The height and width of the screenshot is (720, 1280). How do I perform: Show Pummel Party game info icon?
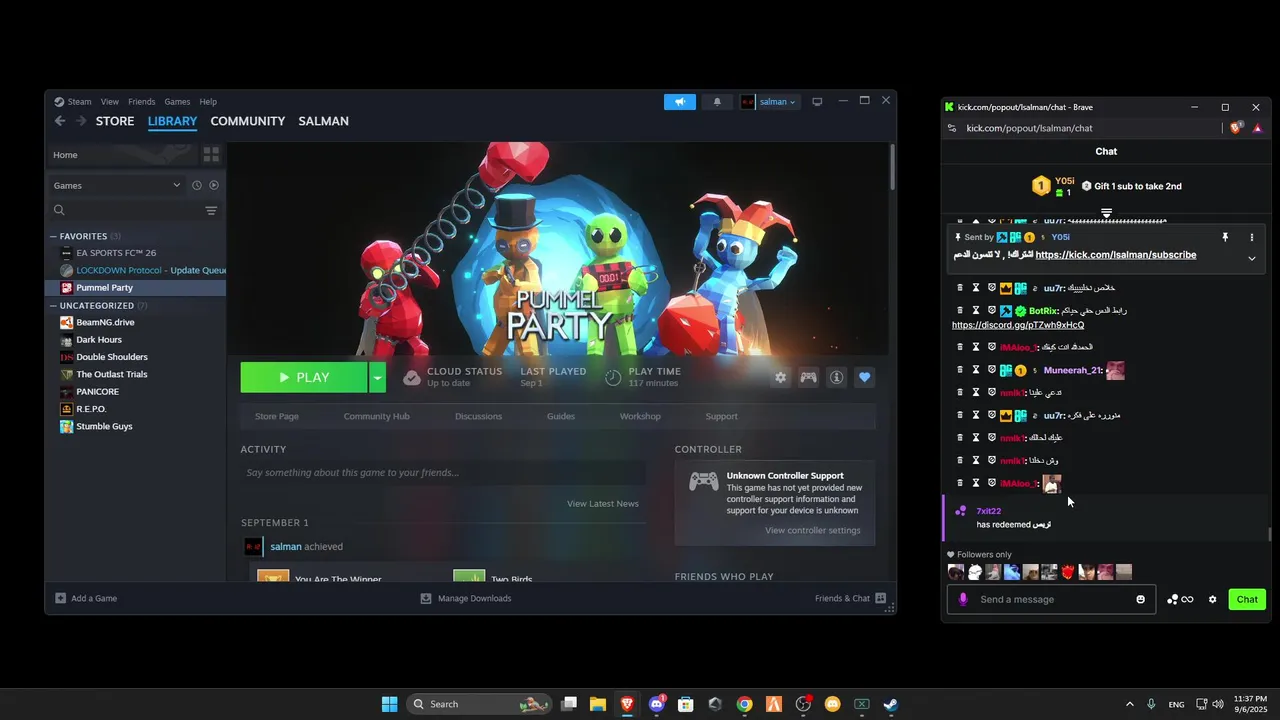click(x=837, y=377)
